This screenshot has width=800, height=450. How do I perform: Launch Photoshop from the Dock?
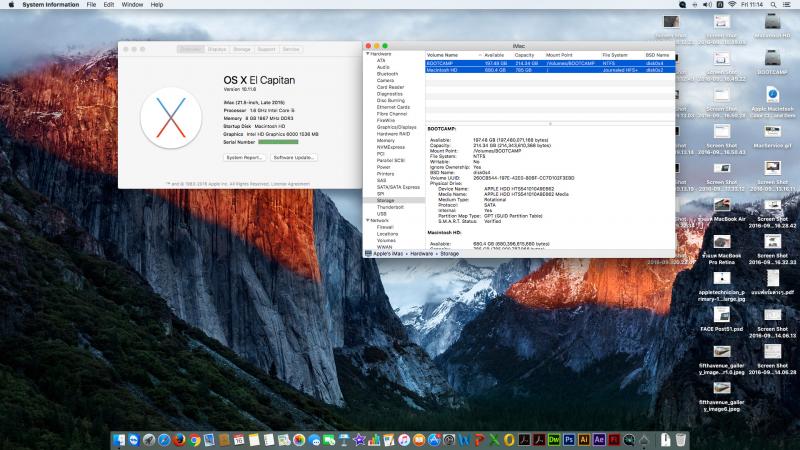(x=569, y=440)
